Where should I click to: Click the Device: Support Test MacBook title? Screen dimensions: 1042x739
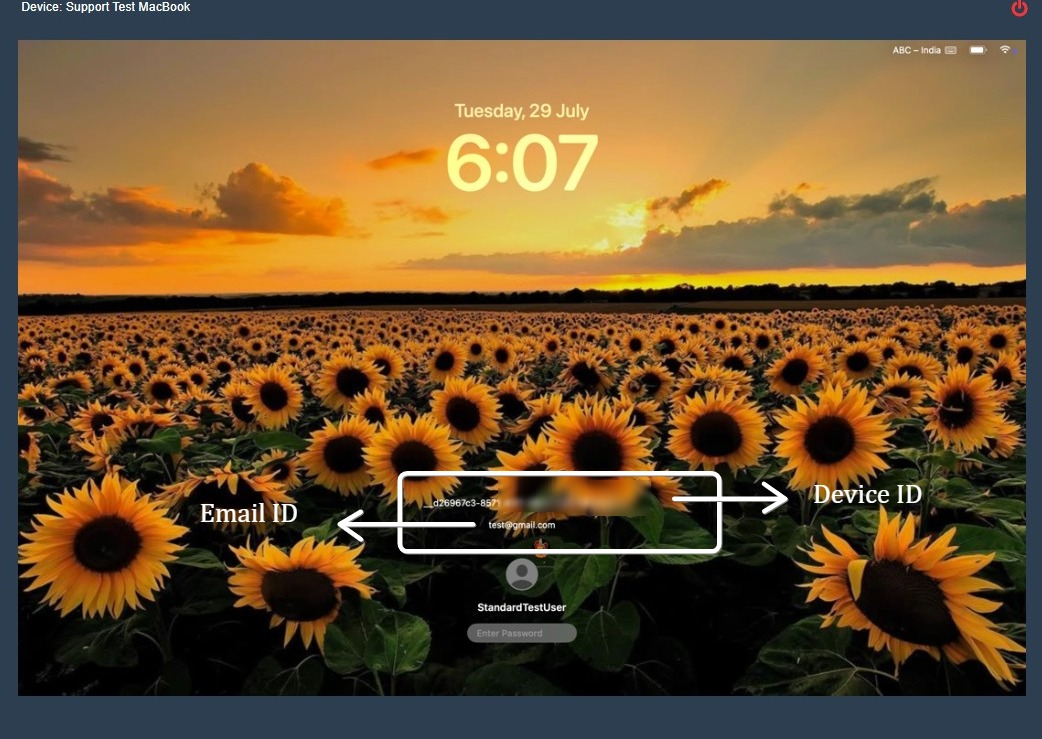[105, 7]
